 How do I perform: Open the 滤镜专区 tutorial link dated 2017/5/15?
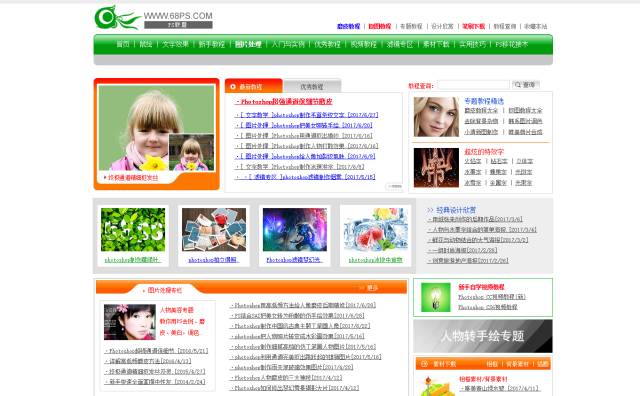point(305,177)
